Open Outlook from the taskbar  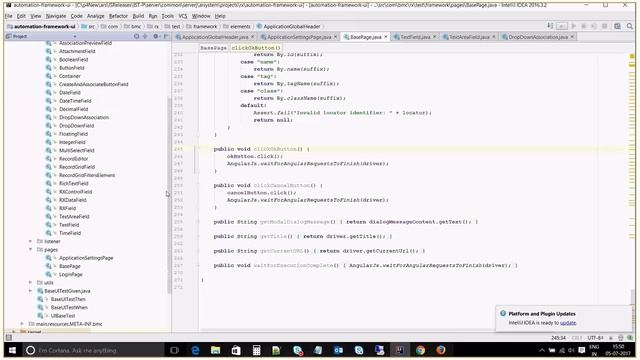(338, 350)
